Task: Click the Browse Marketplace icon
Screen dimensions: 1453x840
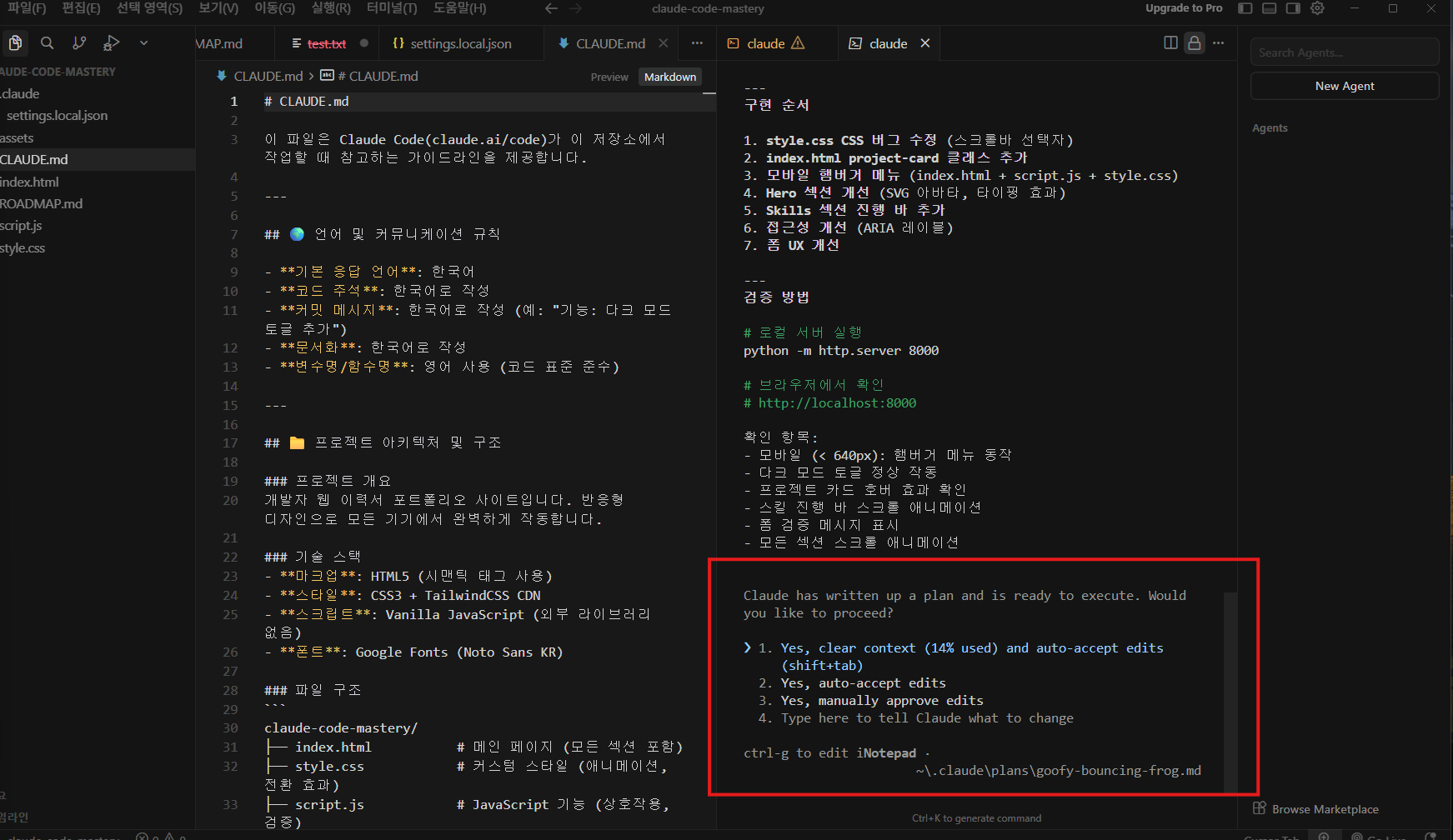Action: click(1259, 808)
